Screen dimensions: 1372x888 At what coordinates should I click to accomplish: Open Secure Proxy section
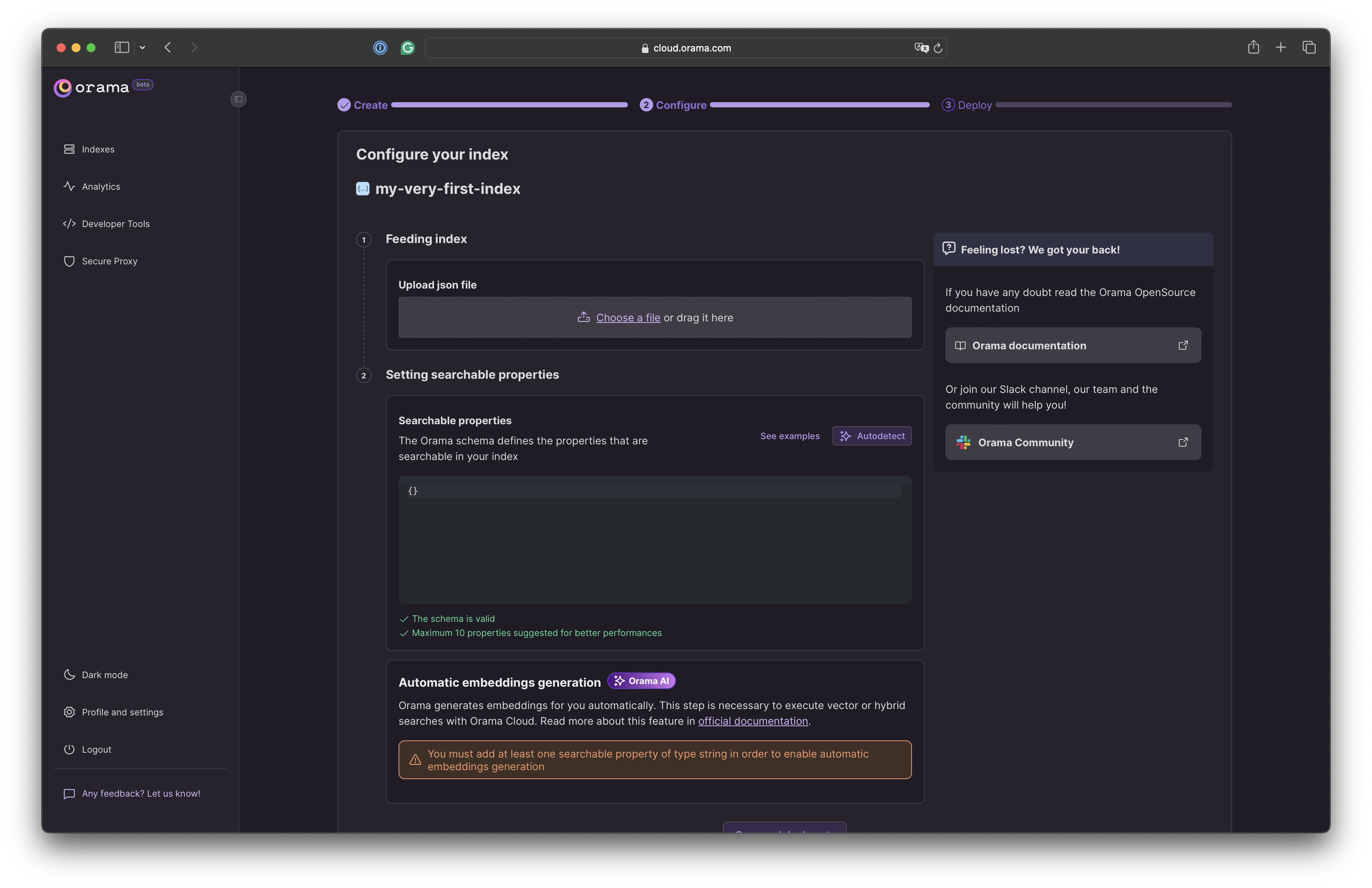[100, 261]
